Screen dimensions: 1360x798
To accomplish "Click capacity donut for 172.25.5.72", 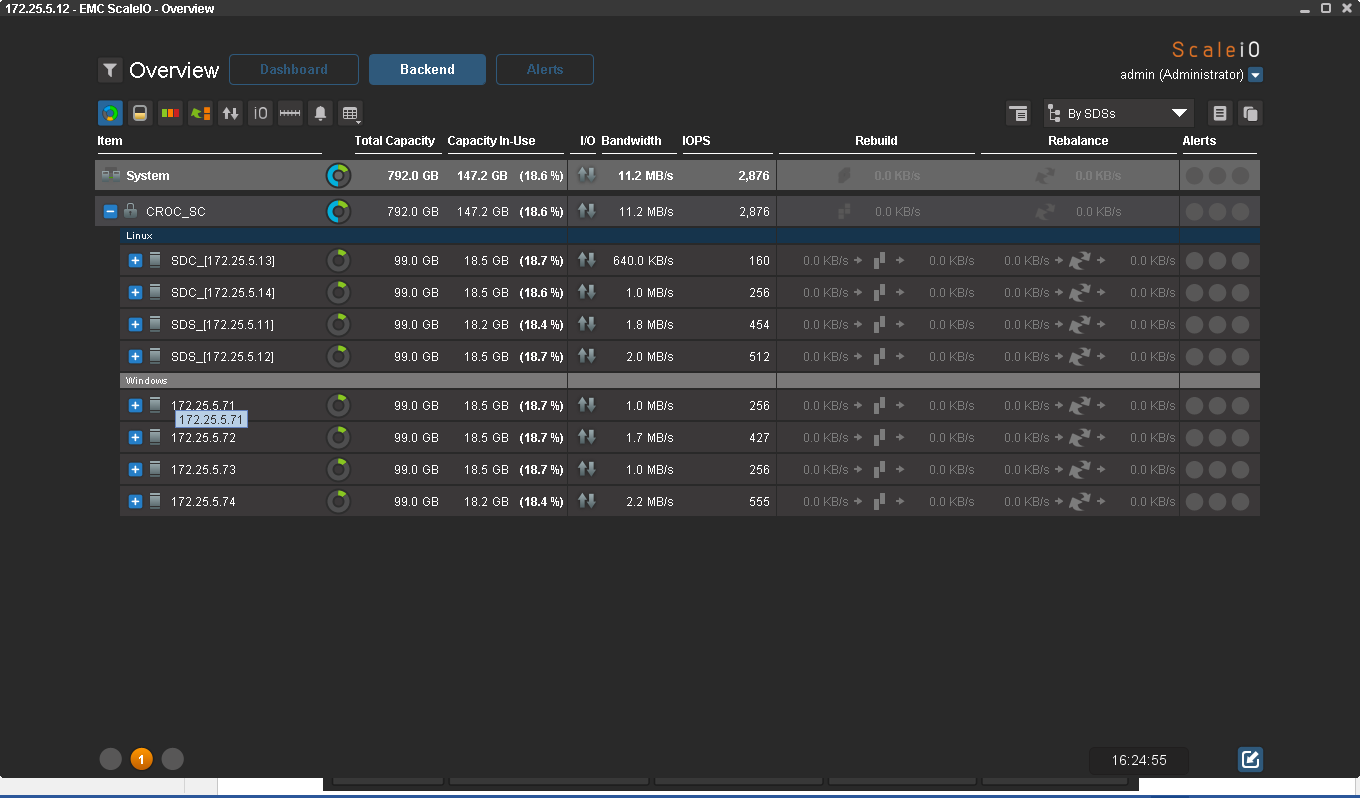I will point(339,438).
